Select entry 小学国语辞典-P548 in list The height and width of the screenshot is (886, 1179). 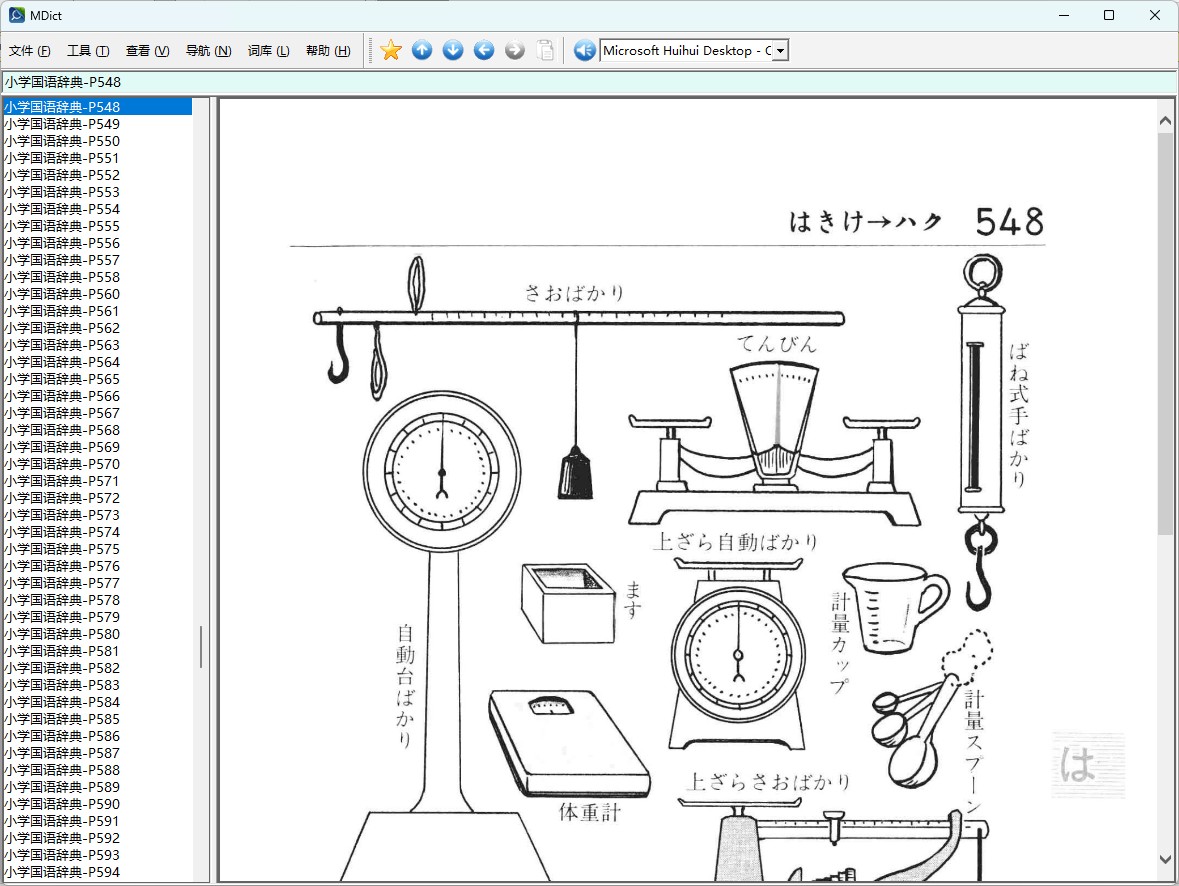[97, 107]
